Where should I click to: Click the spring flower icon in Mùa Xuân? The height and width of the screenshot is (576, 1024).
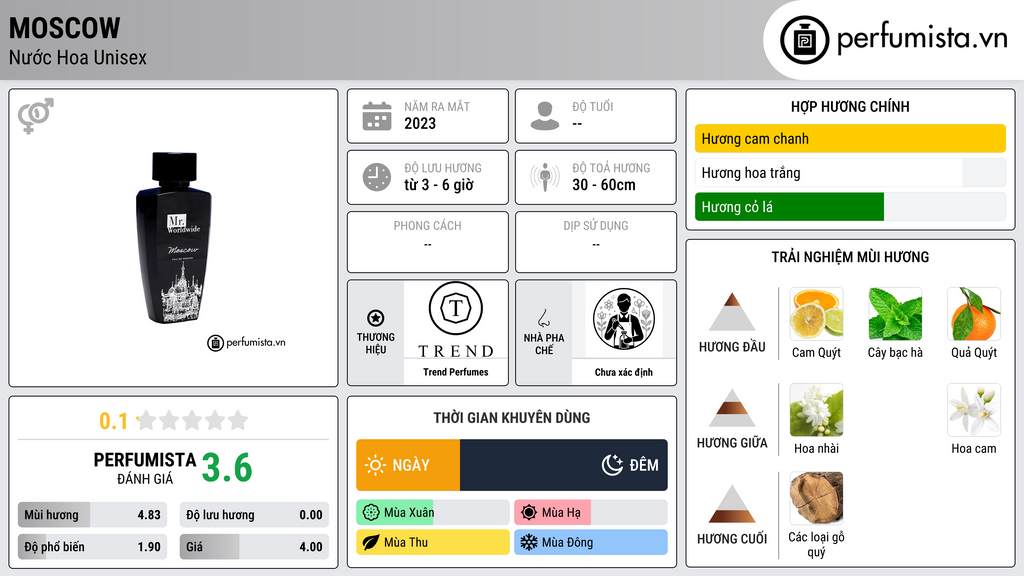[371, 513]
